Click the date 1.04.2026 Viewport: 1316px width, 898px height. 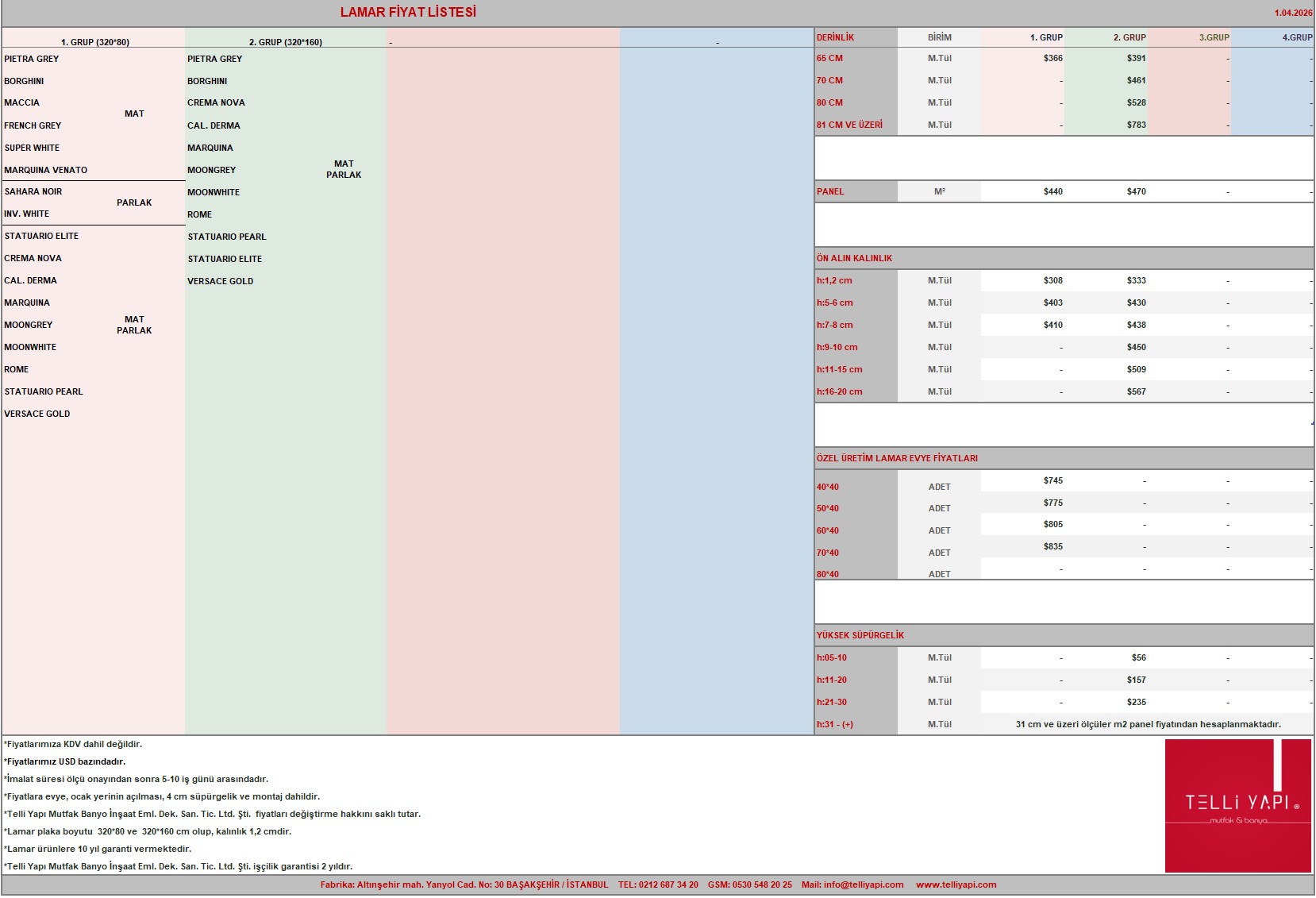click(x=1294, y=13)
